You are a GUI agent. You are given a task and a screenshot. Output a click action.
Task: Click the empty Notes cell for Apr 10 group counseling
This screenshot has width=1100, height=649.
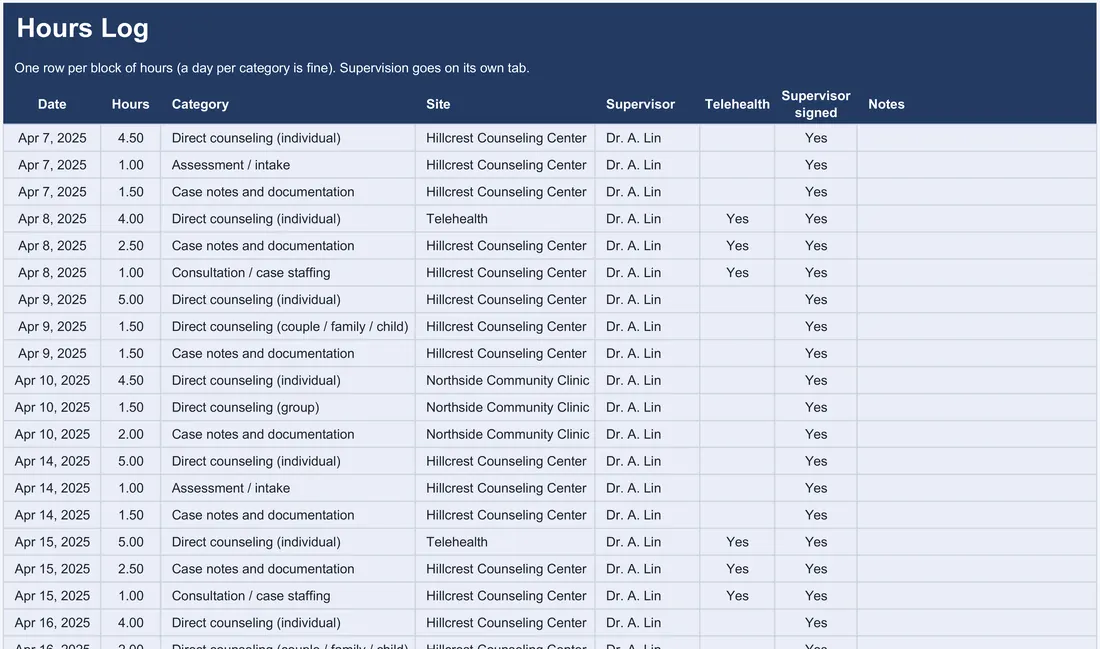977,407
